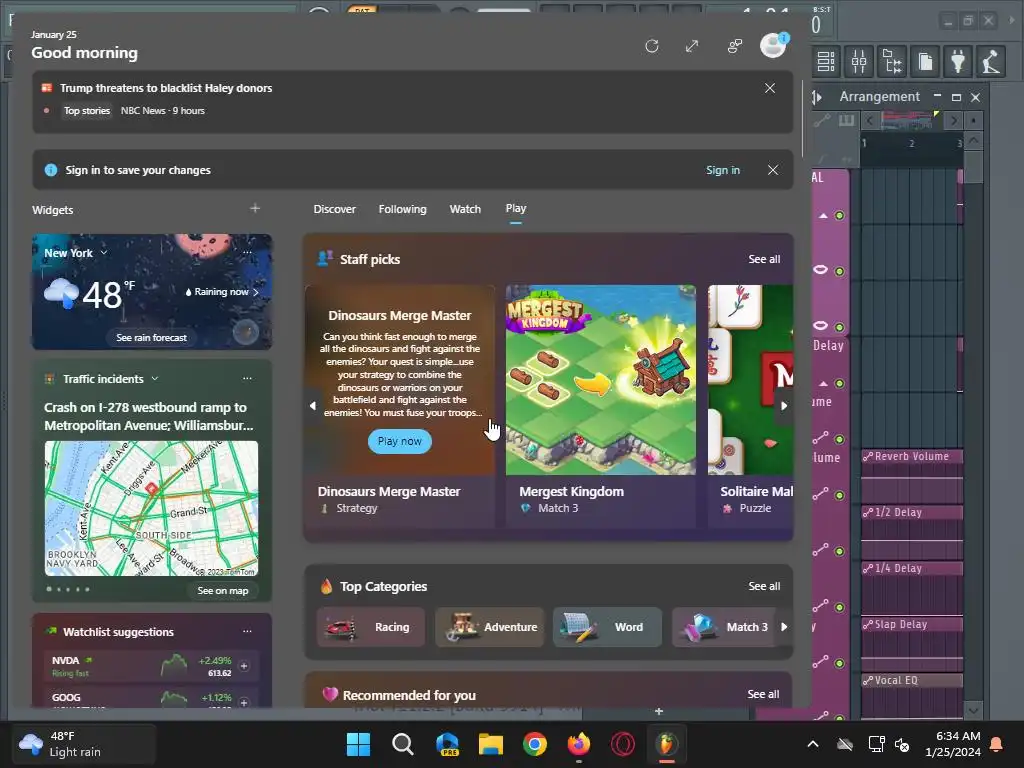Open the FL Studio channel rack view icon
Image resolution: width=1024 pixels, height=768 pixels.
pos(826,61)
